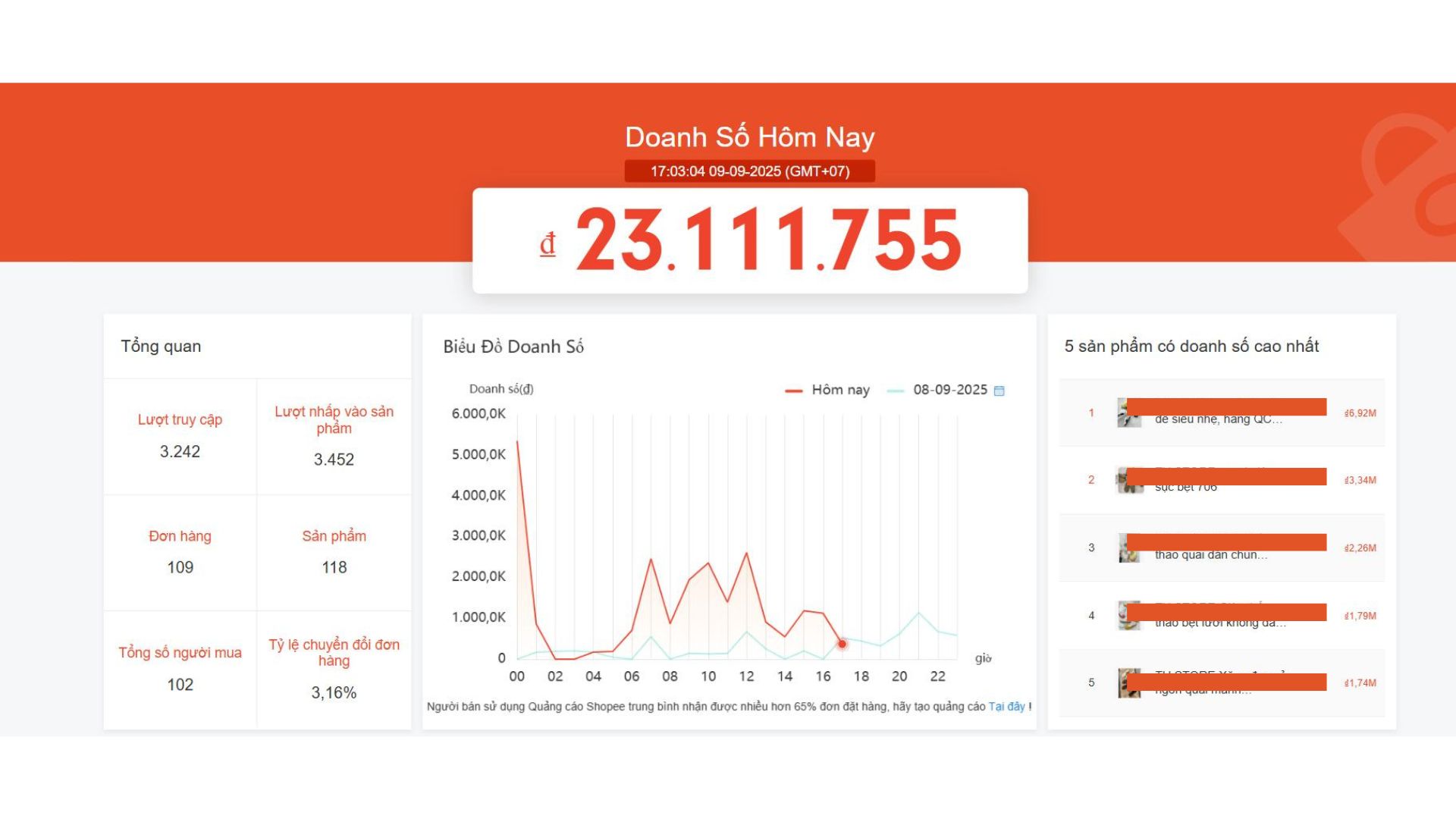Click the đ currency symbol beside total
Image resolution: width=1456 pixels, height=819 pixels.
click(x=548, y=244)
